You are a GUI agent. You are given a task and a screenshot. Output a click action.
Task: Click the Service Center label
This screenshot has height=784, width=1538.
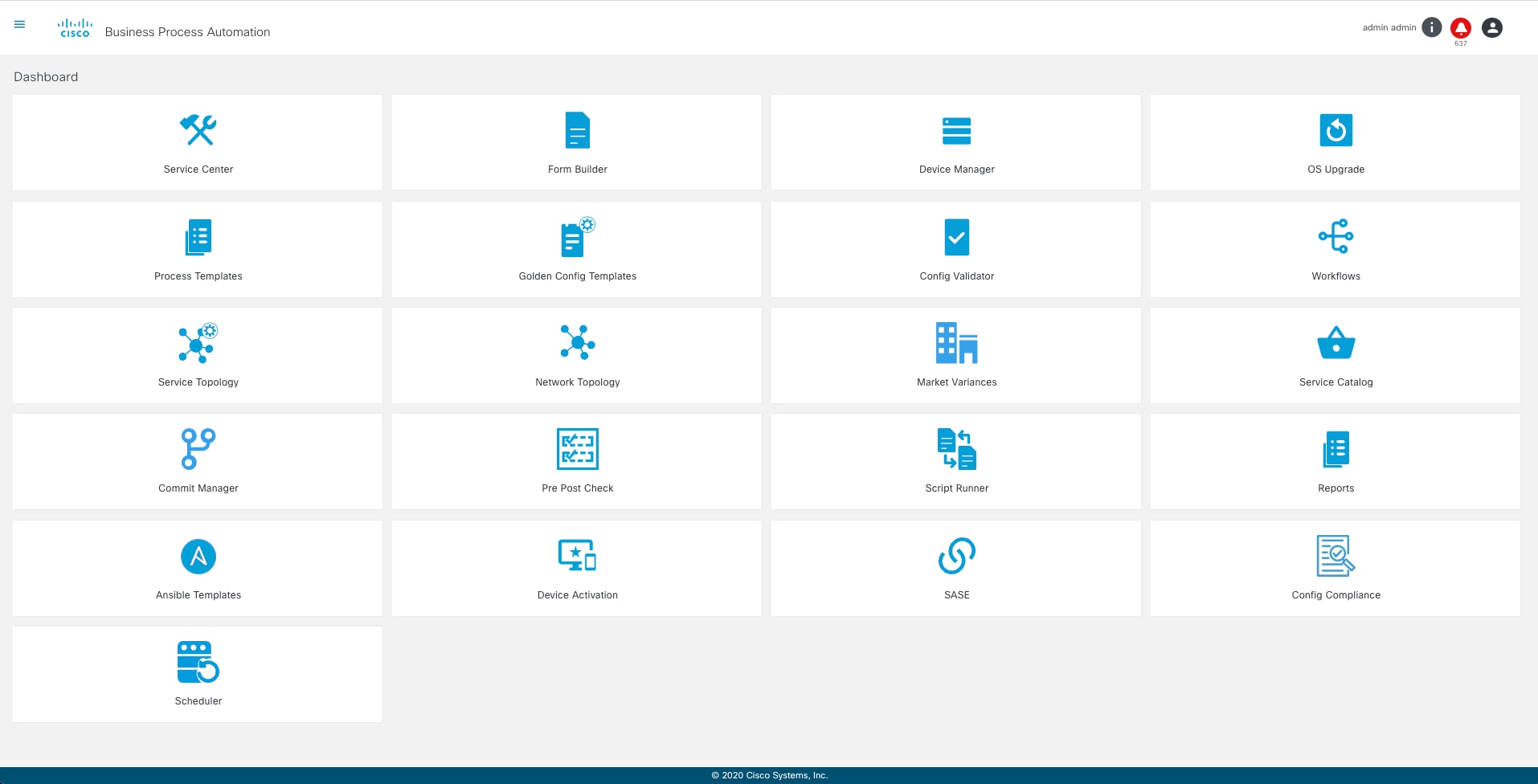click(198, 169)
